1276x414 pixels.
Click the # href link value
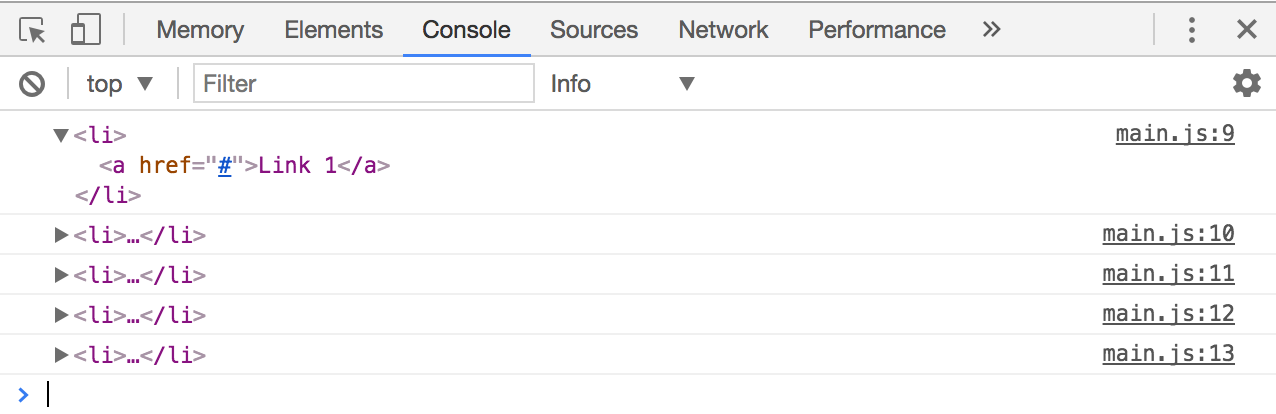point(225,166)
